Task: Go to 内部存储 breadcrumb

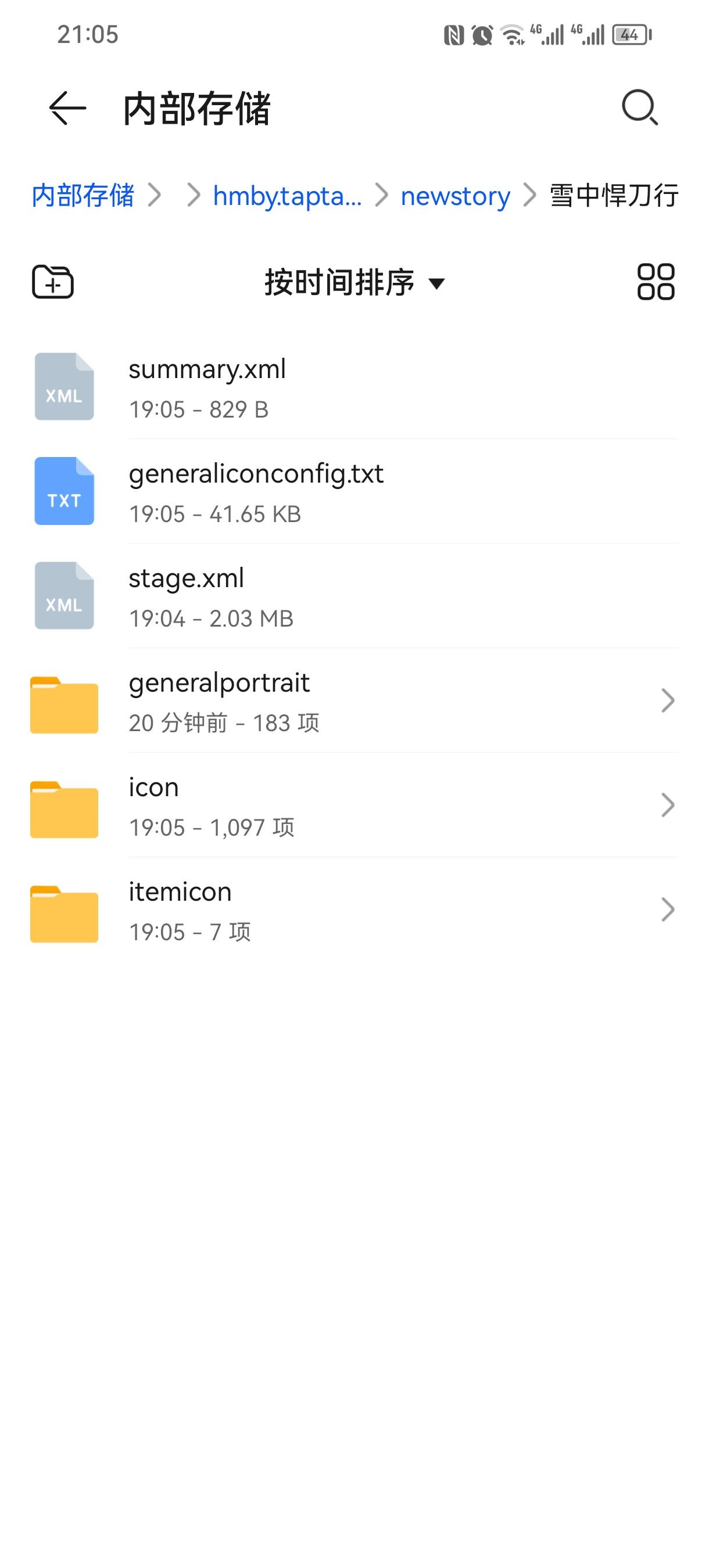Action: pyautogui.click(x=83, y=195)
